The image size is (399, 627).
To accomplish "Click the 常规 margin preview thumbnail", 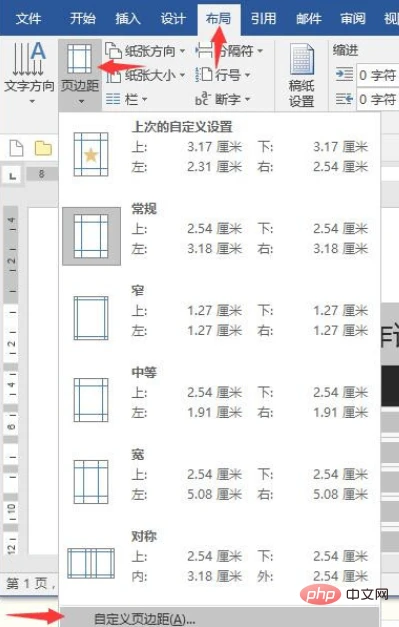I will point(91,236).
